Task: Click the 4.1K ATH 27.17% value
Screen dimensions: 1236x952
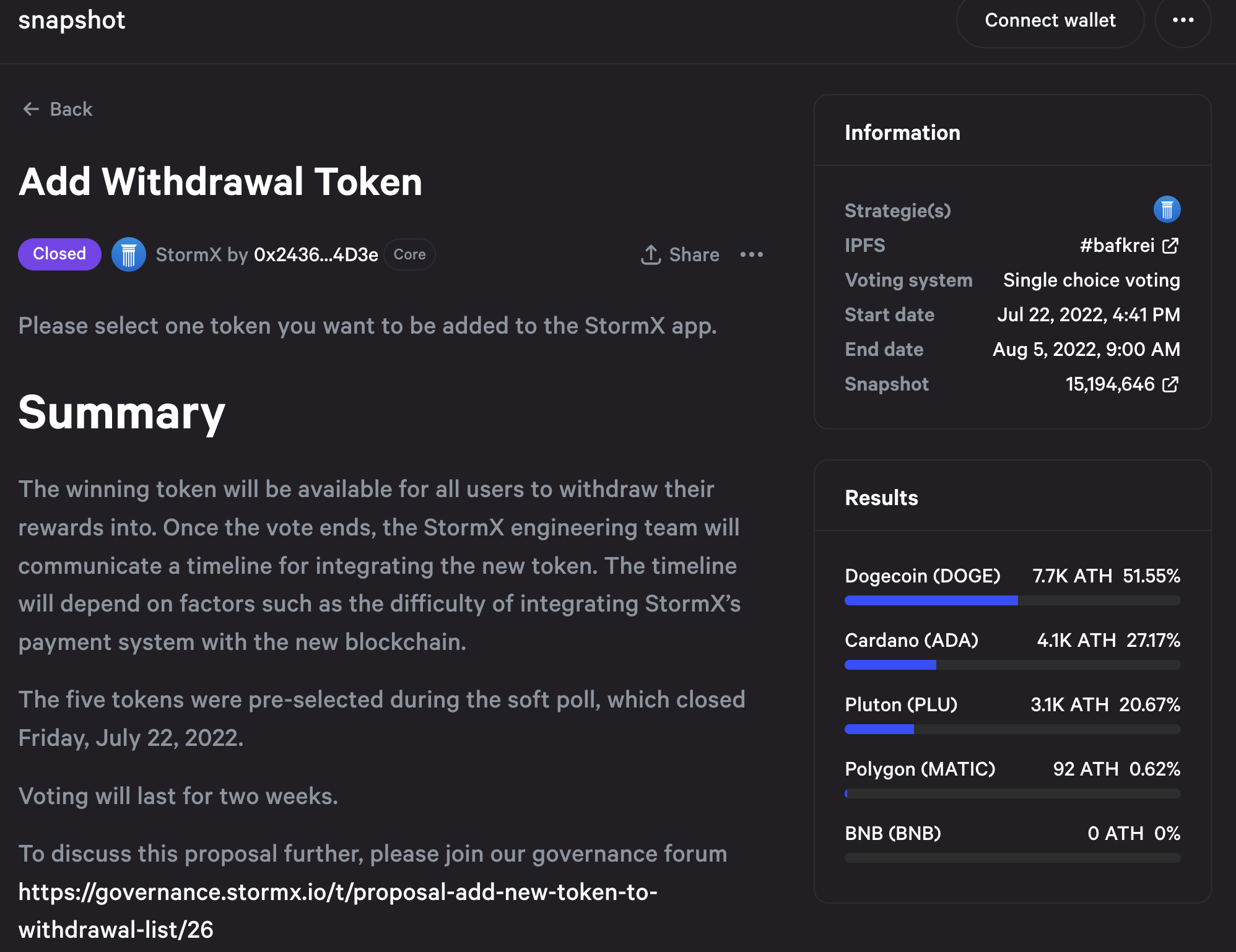Action: coord(1108,641)
